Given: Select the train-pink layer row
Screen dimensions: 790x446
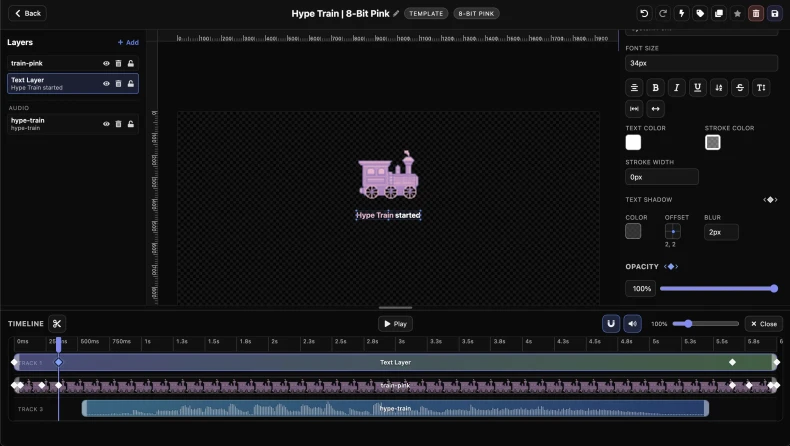Looking at the screenshot, I should [x=73, y=63].
